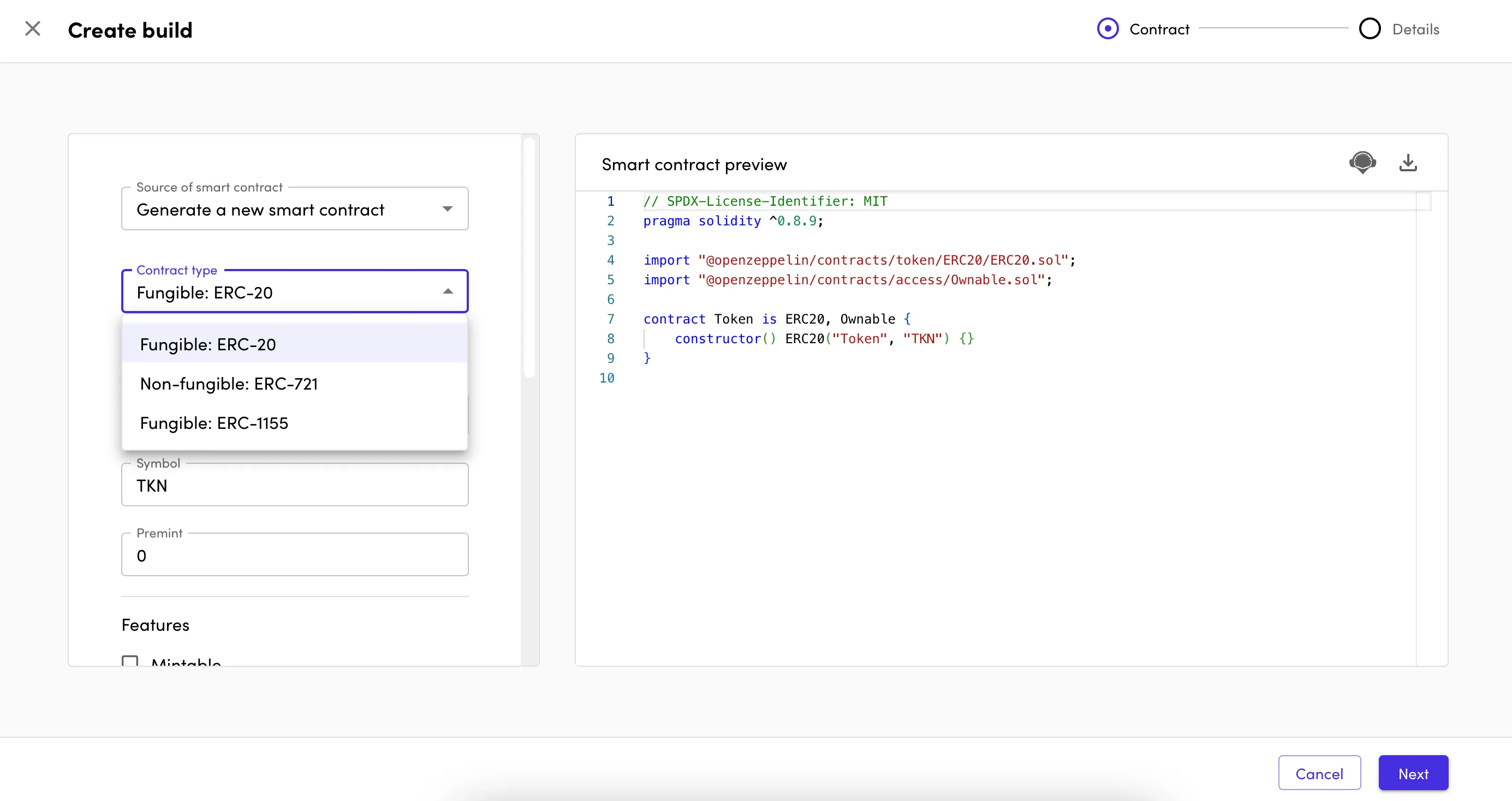Enable the Mintable feature checkbox
1512x801 pixels.
click(130, 662)
